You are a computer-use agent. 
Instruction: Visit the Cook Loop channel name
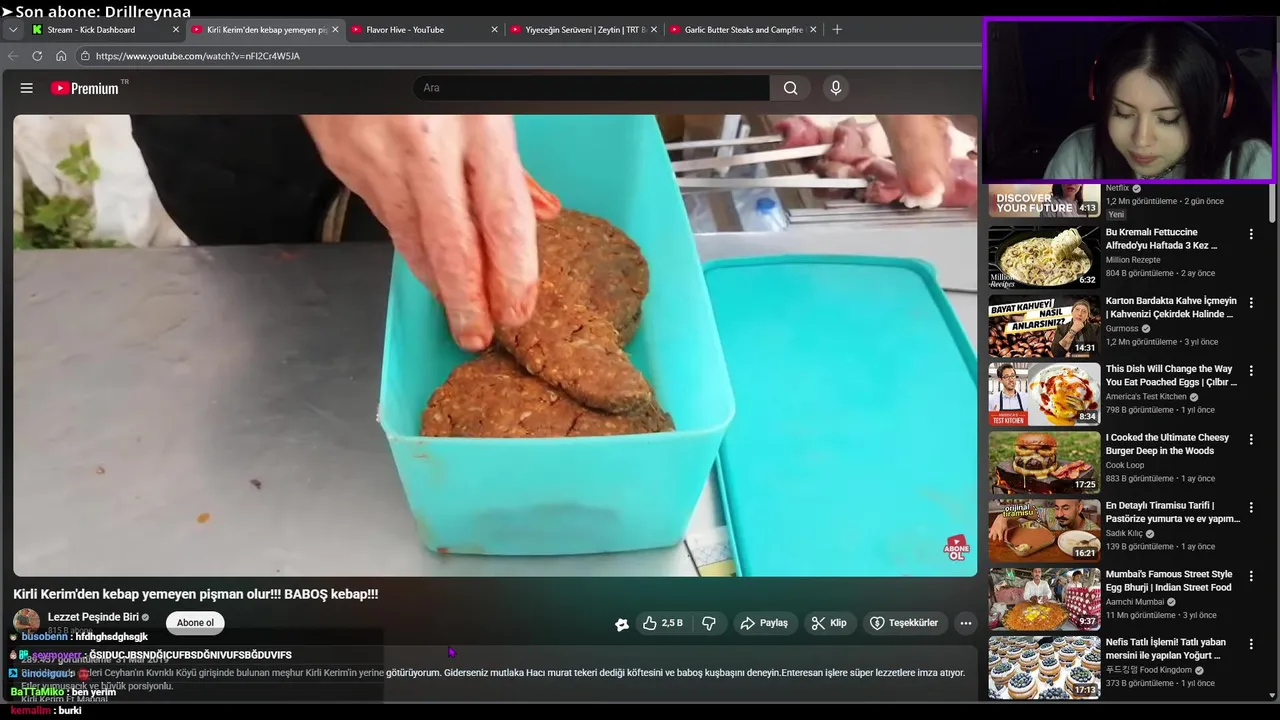(x=1125, y=465)
